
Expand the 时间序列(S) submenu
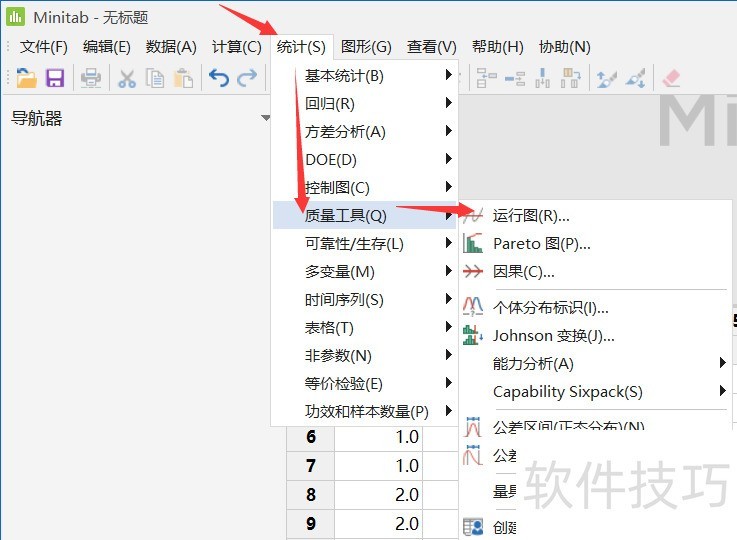click(364, 299)
